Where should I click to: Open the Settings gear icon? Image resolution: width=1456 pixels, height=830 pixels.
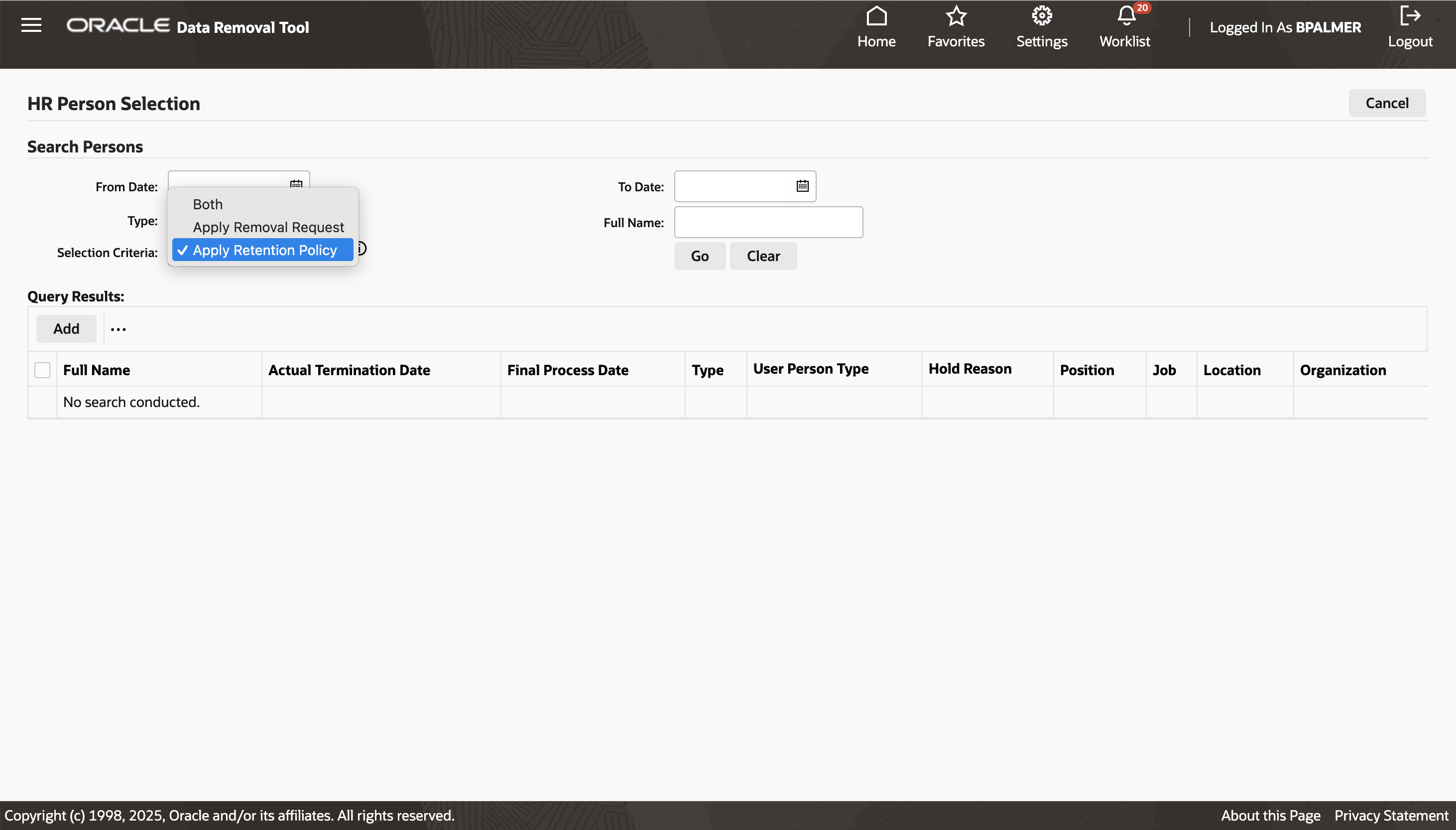pos(1041,16)
